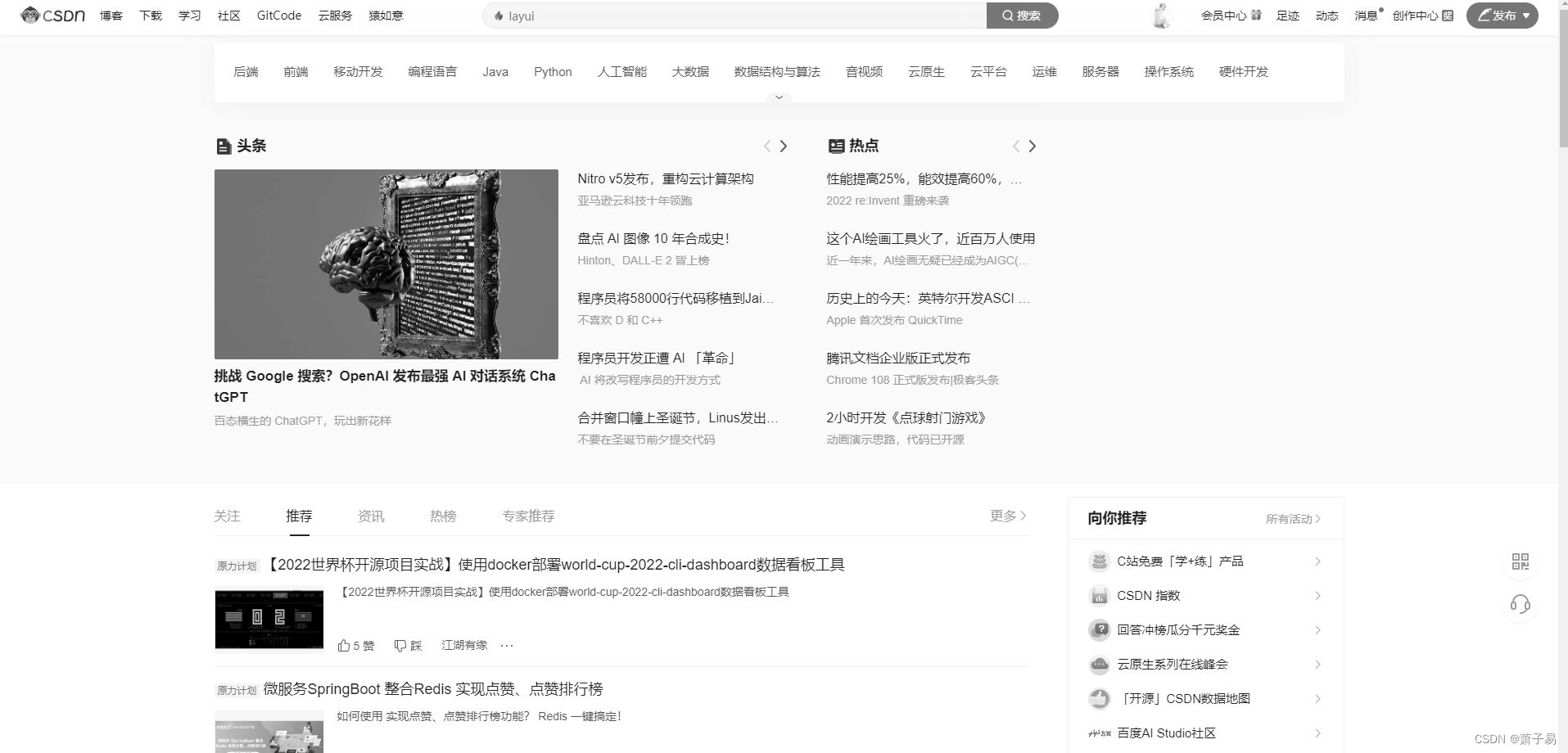
Task: Click C站免费「学+练」产品 icon
Action: 1099,561
